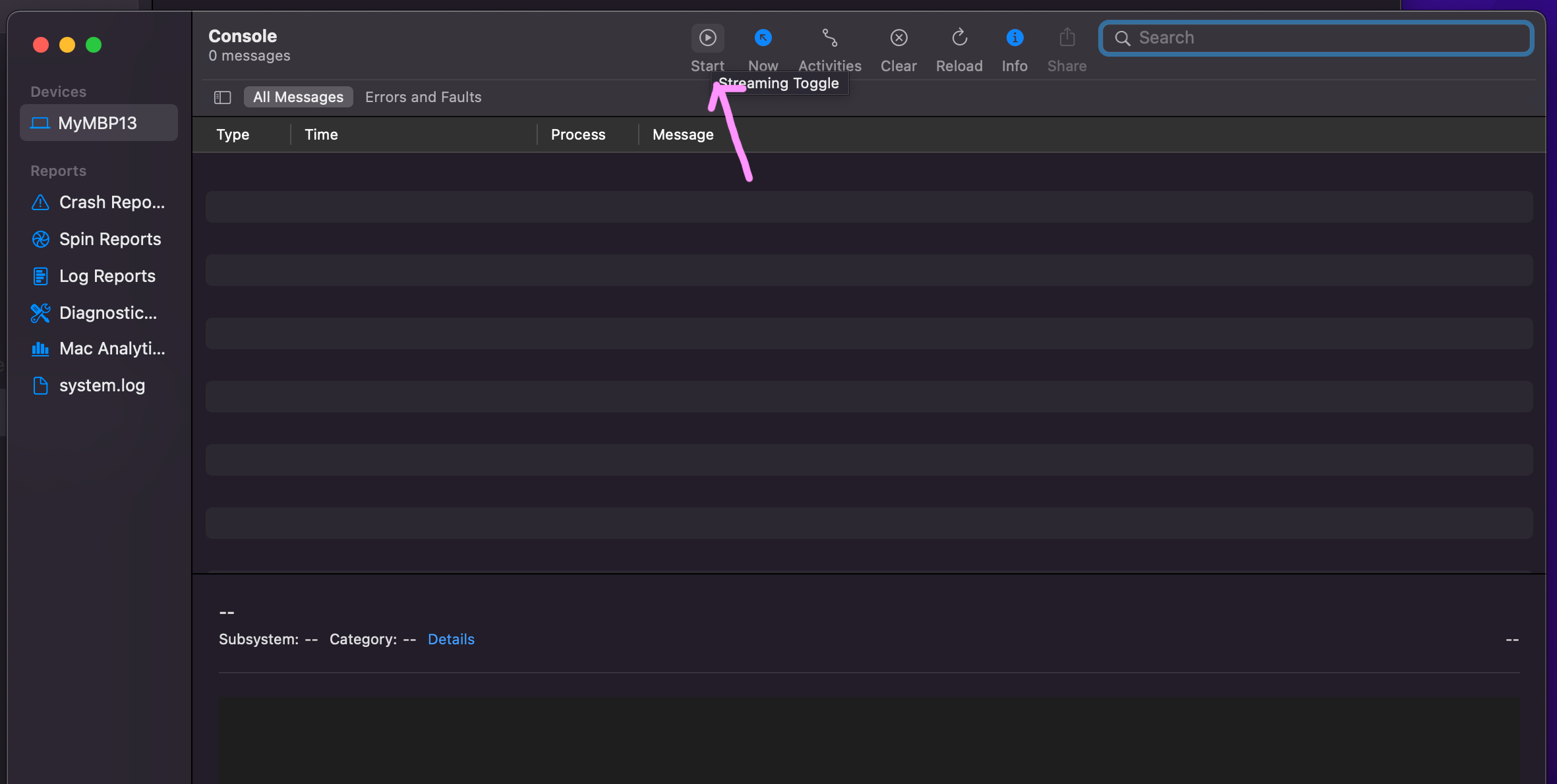Sort by the Time column header
Viewport: 1557px width, 784px height.
click(321, 134)
